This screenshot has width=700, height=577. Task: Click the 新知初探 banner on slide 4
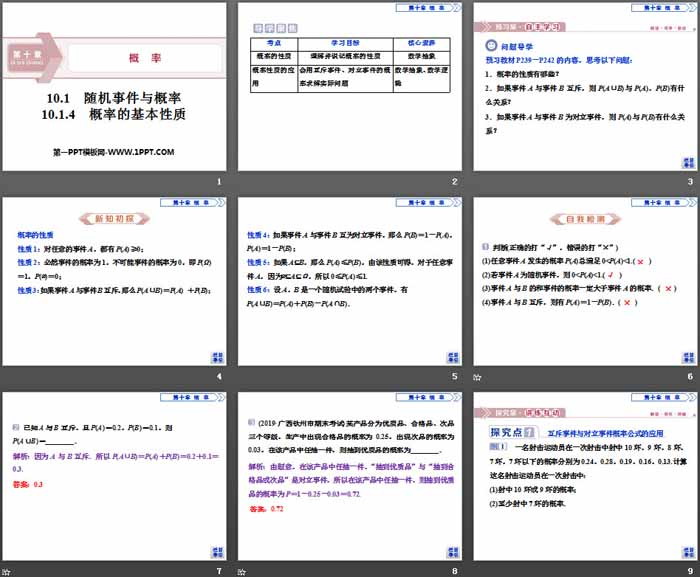pyautogui.click(x=114, y=219)
